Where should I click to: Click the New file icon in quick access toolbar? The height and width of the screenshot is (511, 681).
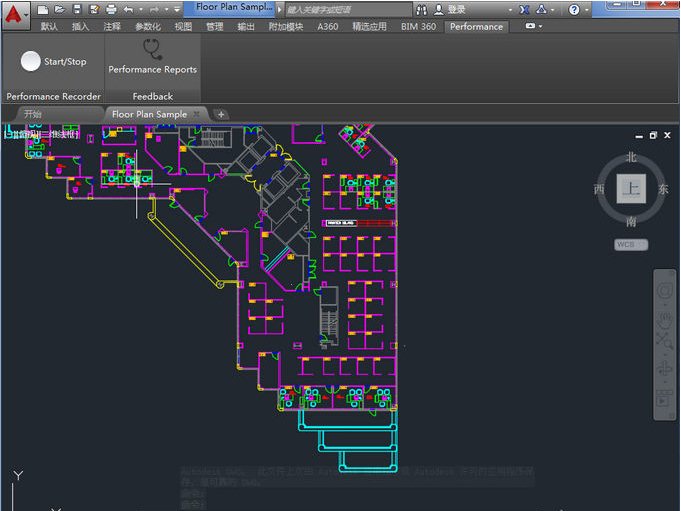tap(43, 9)
